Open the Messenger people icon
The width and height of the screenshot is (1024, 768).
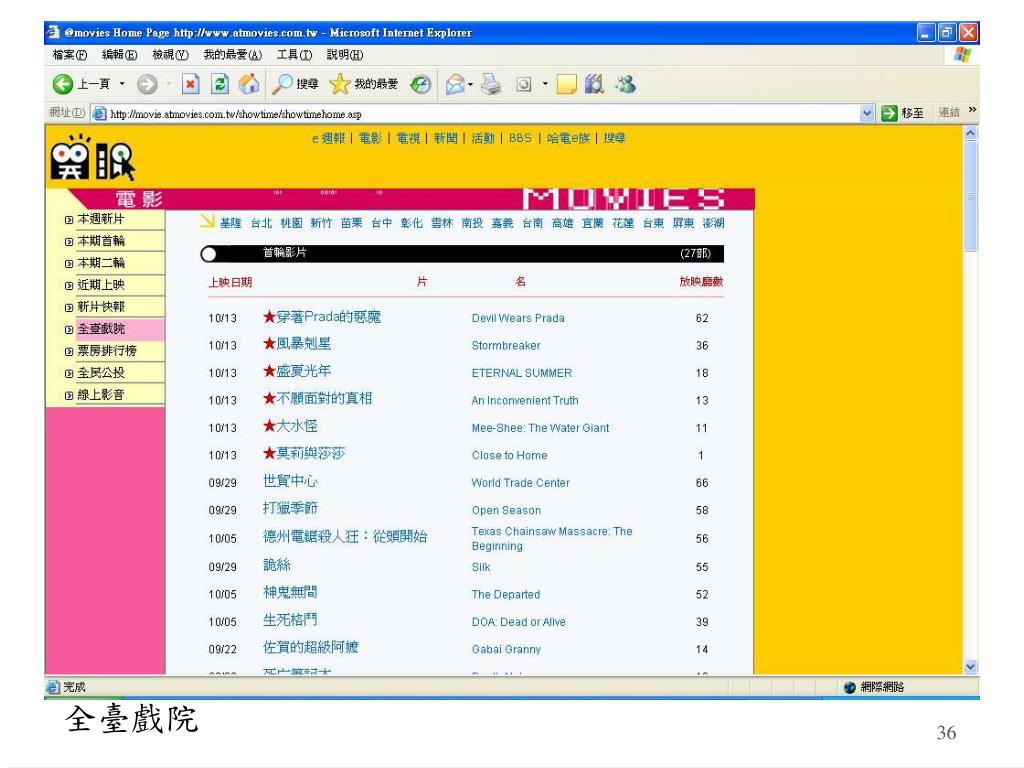(626, 84)
